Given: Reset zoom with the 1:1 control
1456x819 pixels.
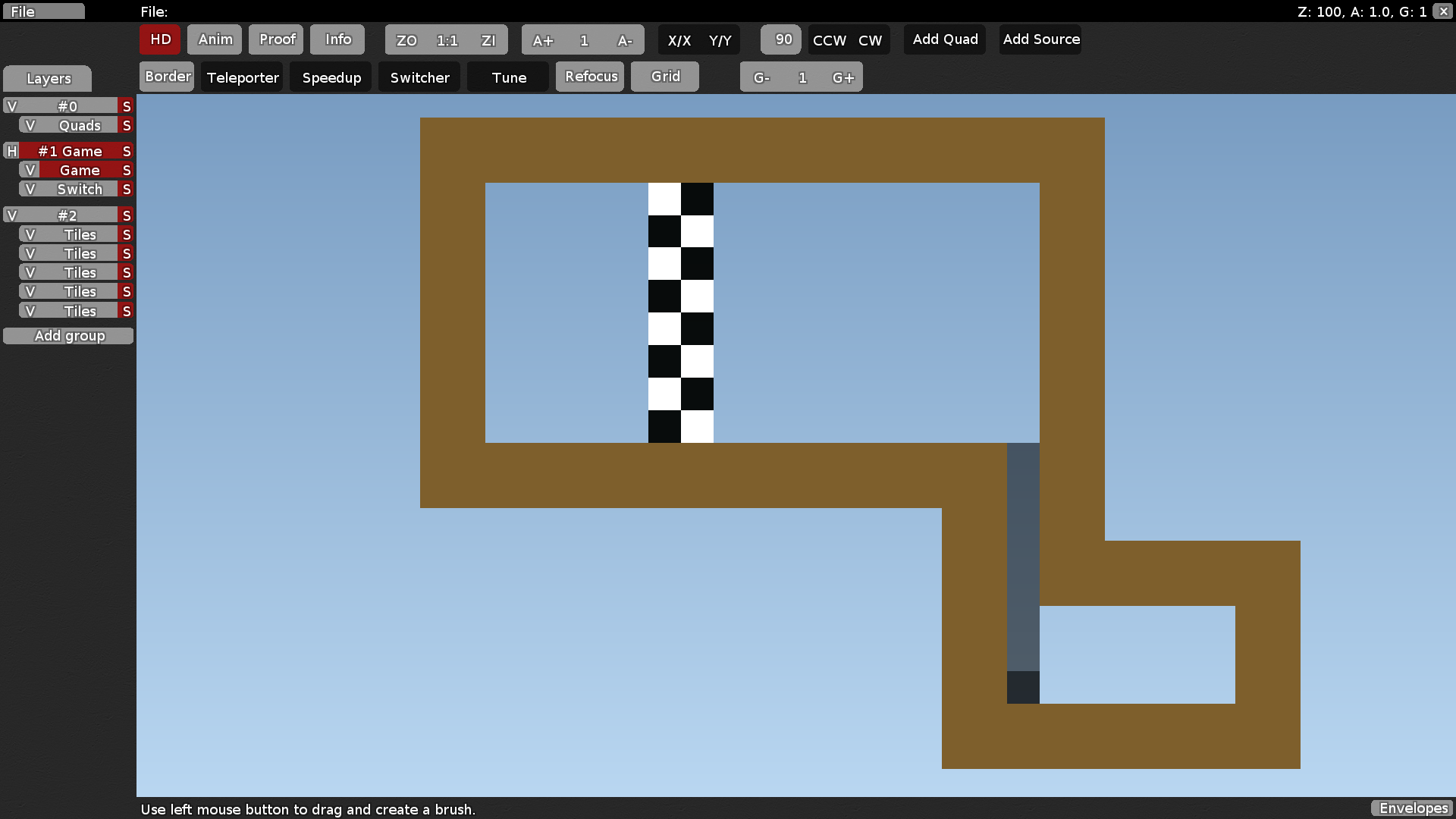Looking at the screenshot, I should click(447, 40).
